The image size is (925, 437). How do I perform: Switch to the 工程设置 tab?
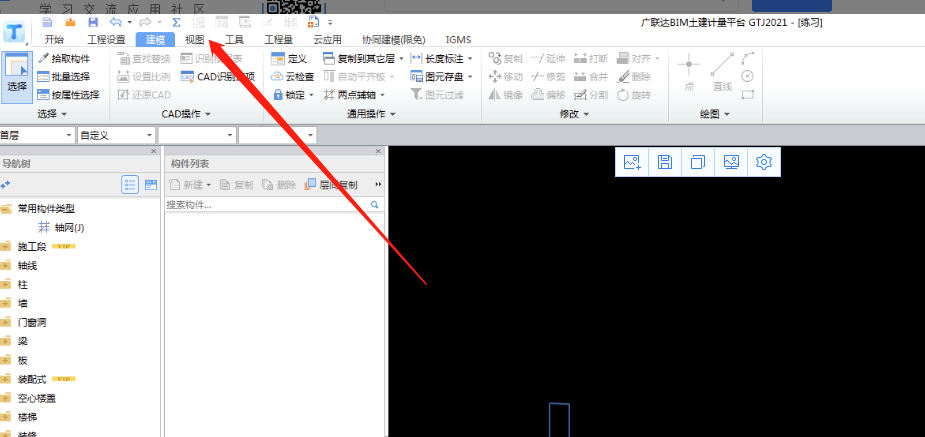pos(106,40)
